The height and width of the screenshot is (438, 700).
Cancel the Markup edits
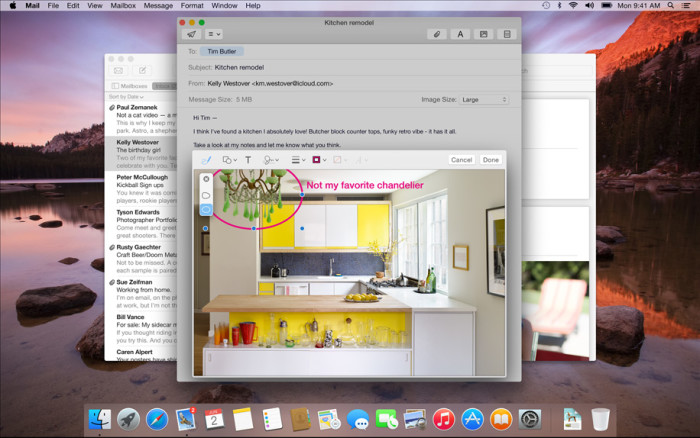pyautogui.click(x=461, y=160)
